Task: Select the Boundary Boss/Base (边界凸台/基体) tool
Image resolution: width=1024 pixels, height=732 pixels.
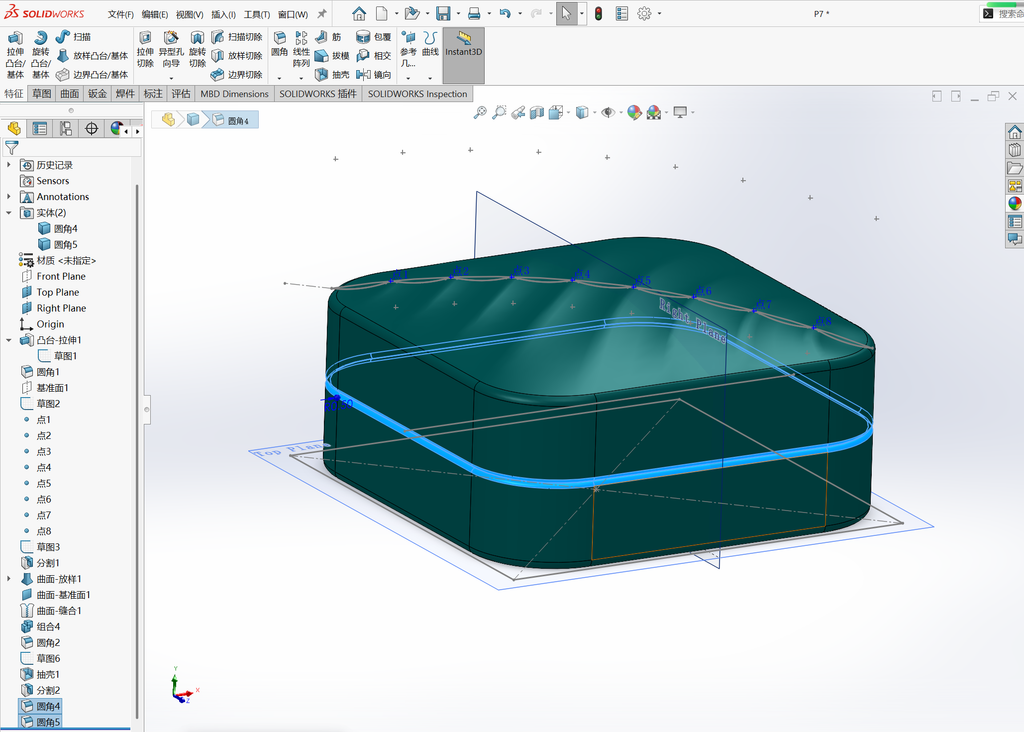Action: click(92, 74)
